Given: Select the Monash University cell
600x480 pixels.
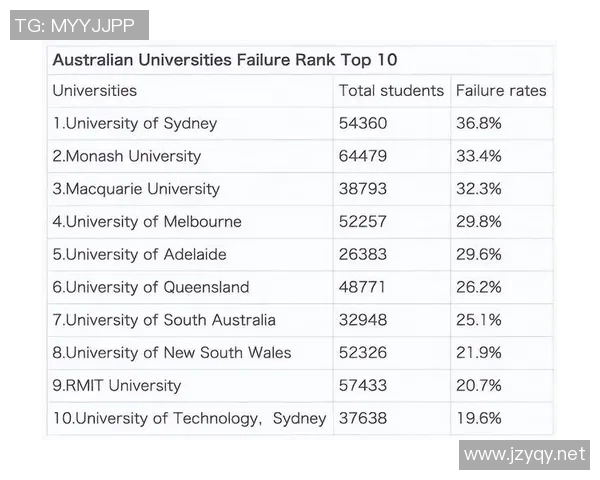Looking at the screenshot, I should [x=127, y=156].
